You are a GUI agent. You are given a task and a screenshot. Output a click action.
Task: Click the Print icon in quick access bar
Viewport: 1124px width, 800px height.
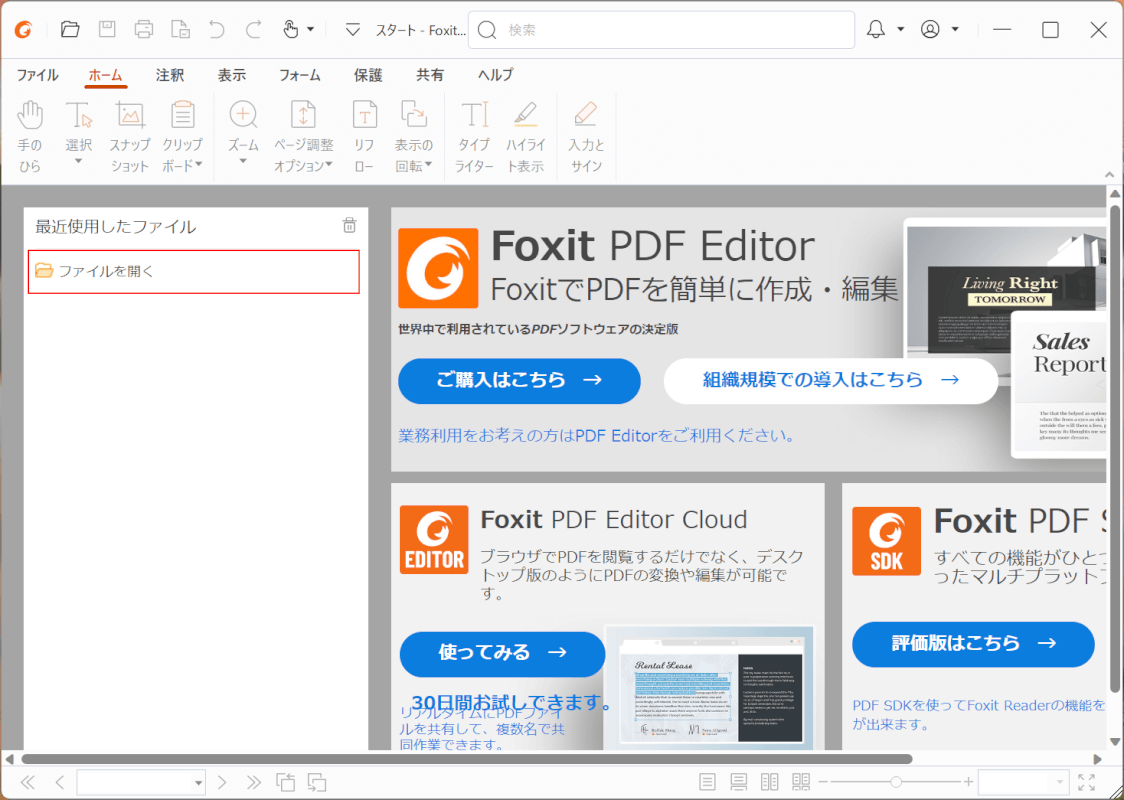click(x=144, y=29)
